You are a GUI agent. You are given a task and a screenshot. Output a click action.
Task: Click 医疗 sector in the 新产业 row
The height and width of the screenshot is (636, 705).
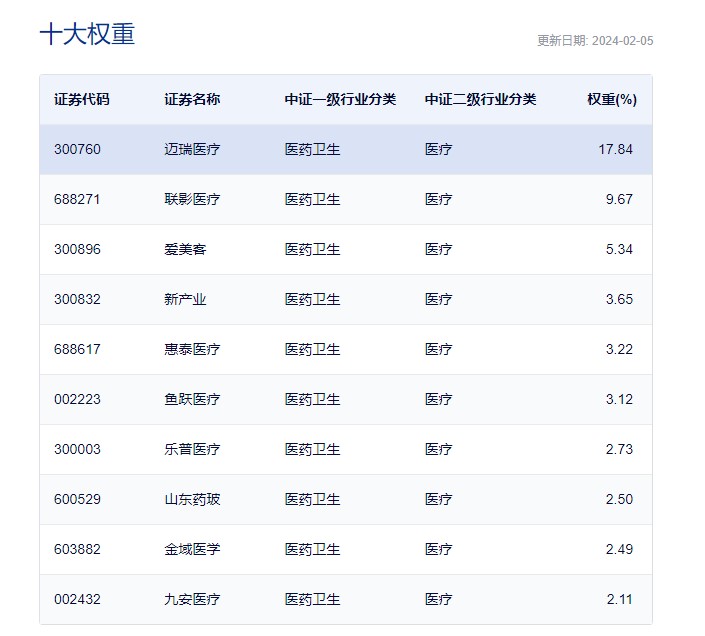point(438,299)
